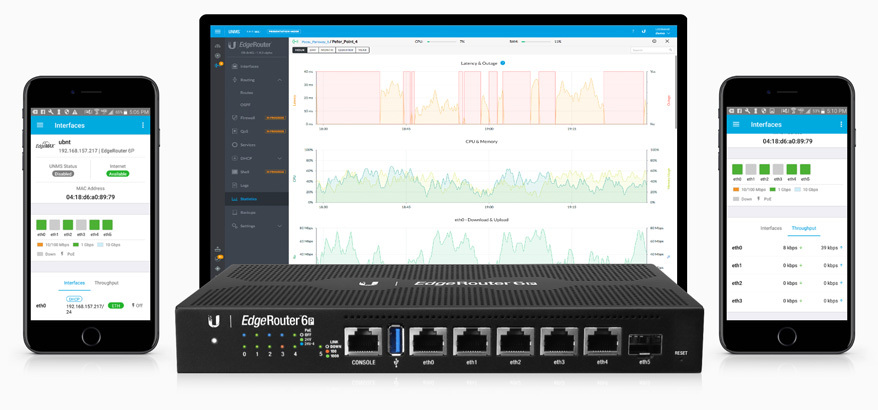Toggle PoE Off for eth0 on left phone
878x410 pixels.
[137, 305]
